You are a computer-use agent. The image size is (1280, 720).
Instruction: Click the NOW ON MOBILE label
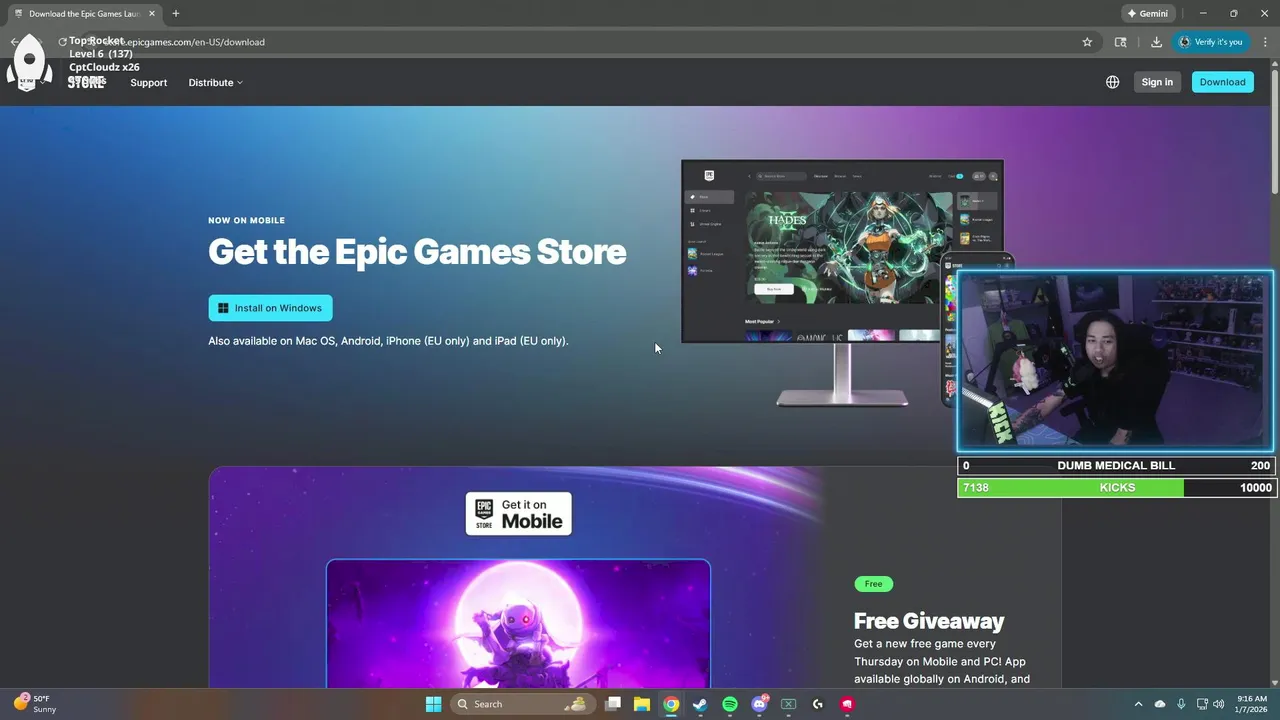[246, 221]
